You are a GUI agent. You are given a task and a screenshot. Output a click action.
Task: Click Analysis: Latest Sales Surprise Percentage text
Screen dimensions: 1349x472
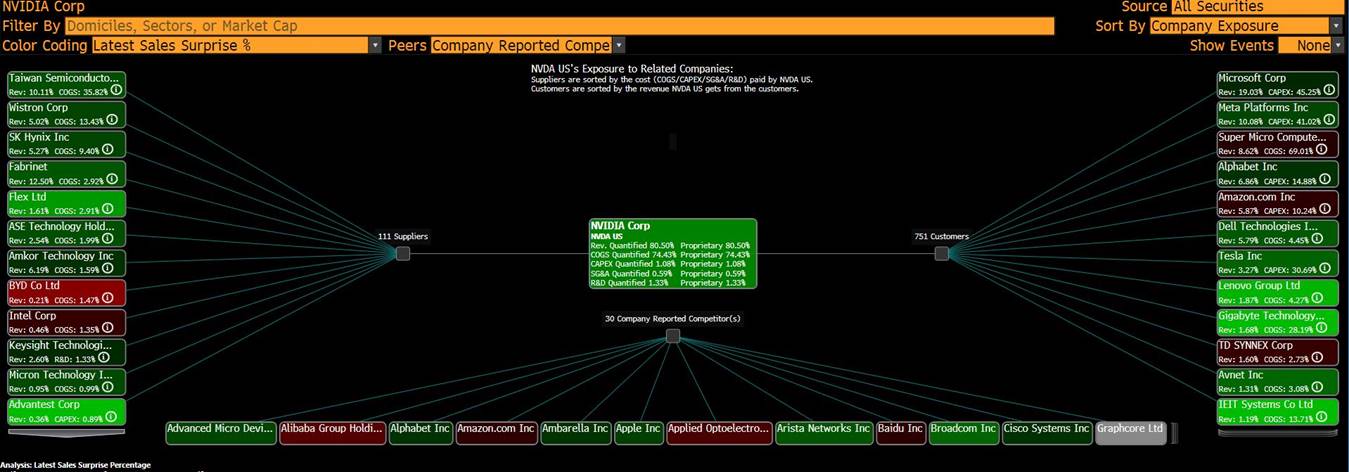75,465
